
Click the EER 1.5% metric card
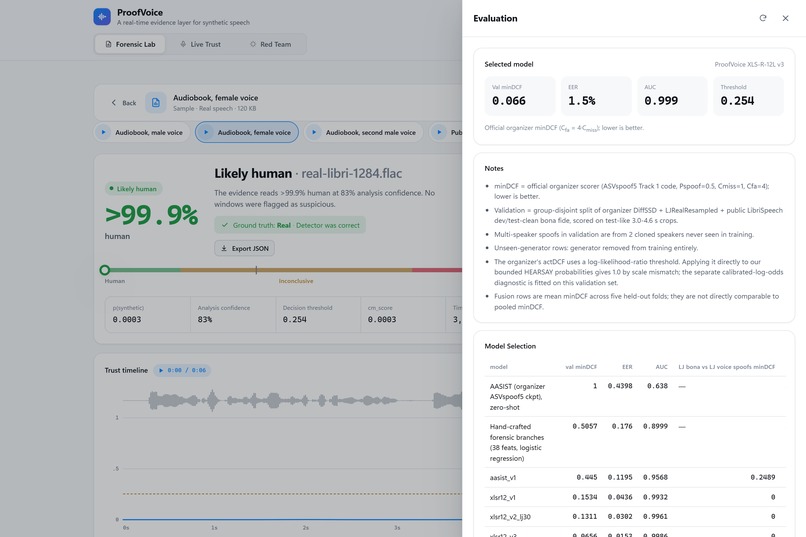[596, 96]
